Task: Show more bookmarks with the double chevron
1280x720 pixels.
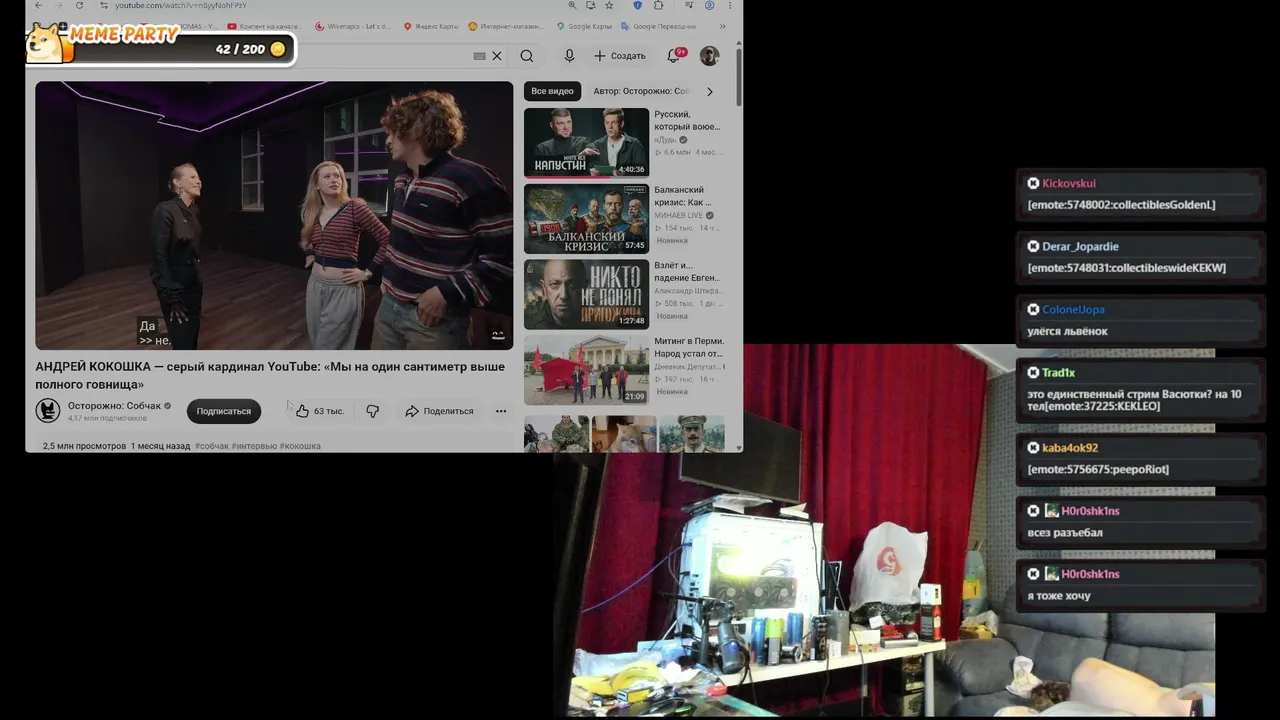Action: (722, 26)
